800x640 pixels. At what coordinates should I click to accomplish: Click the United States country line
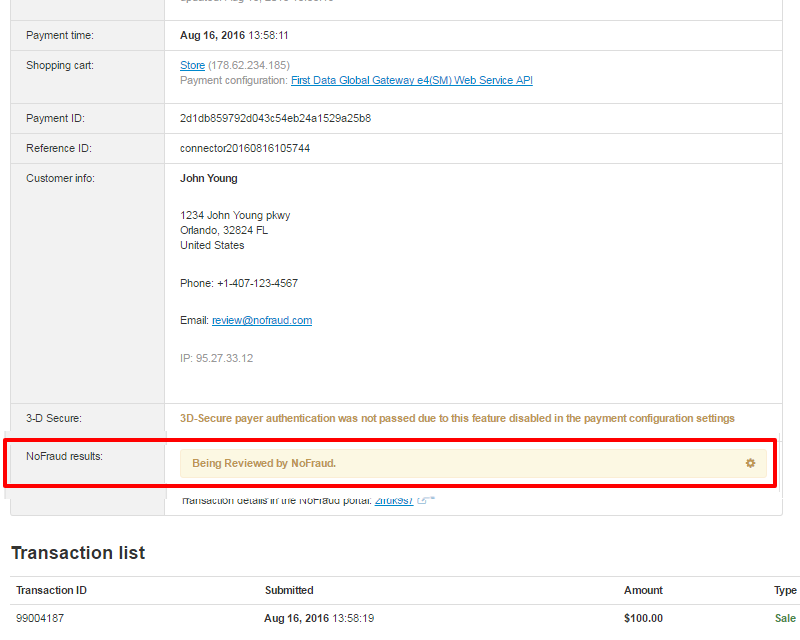(212, 245)
